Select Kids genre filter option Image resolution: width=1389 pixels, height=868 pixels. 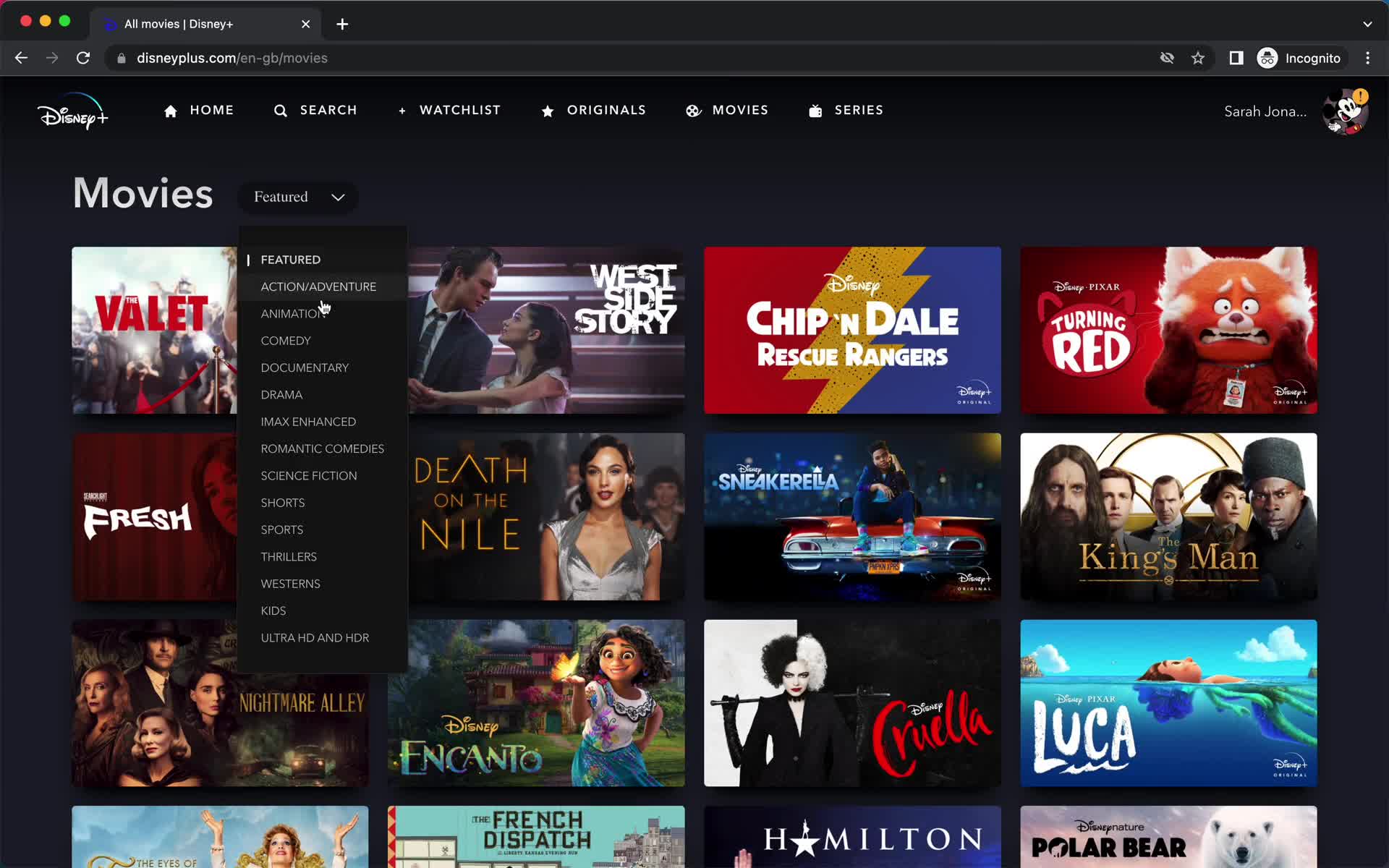[x=273, y=610]
